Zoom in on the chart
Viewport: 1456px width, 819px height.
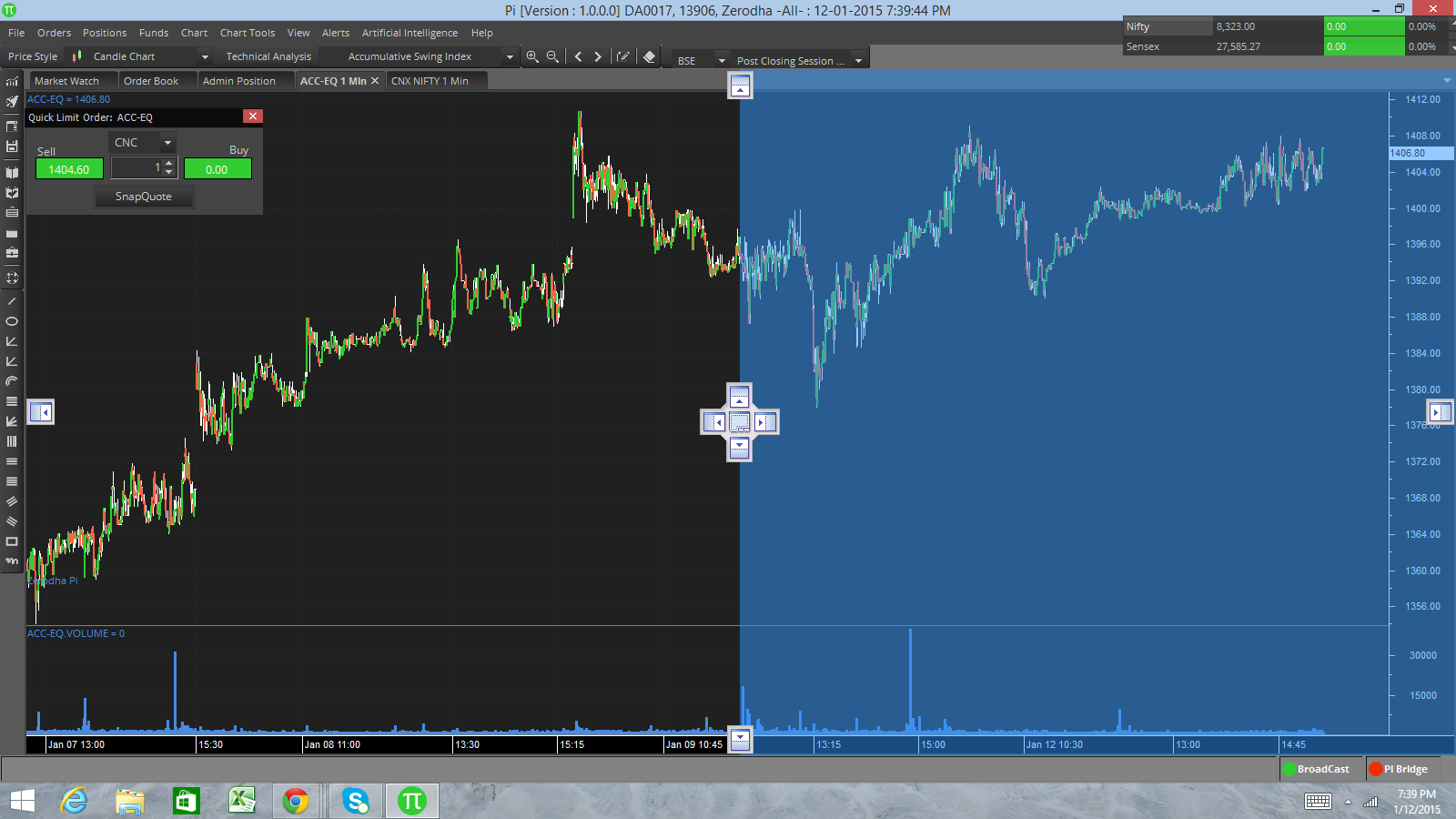[532, 56]
